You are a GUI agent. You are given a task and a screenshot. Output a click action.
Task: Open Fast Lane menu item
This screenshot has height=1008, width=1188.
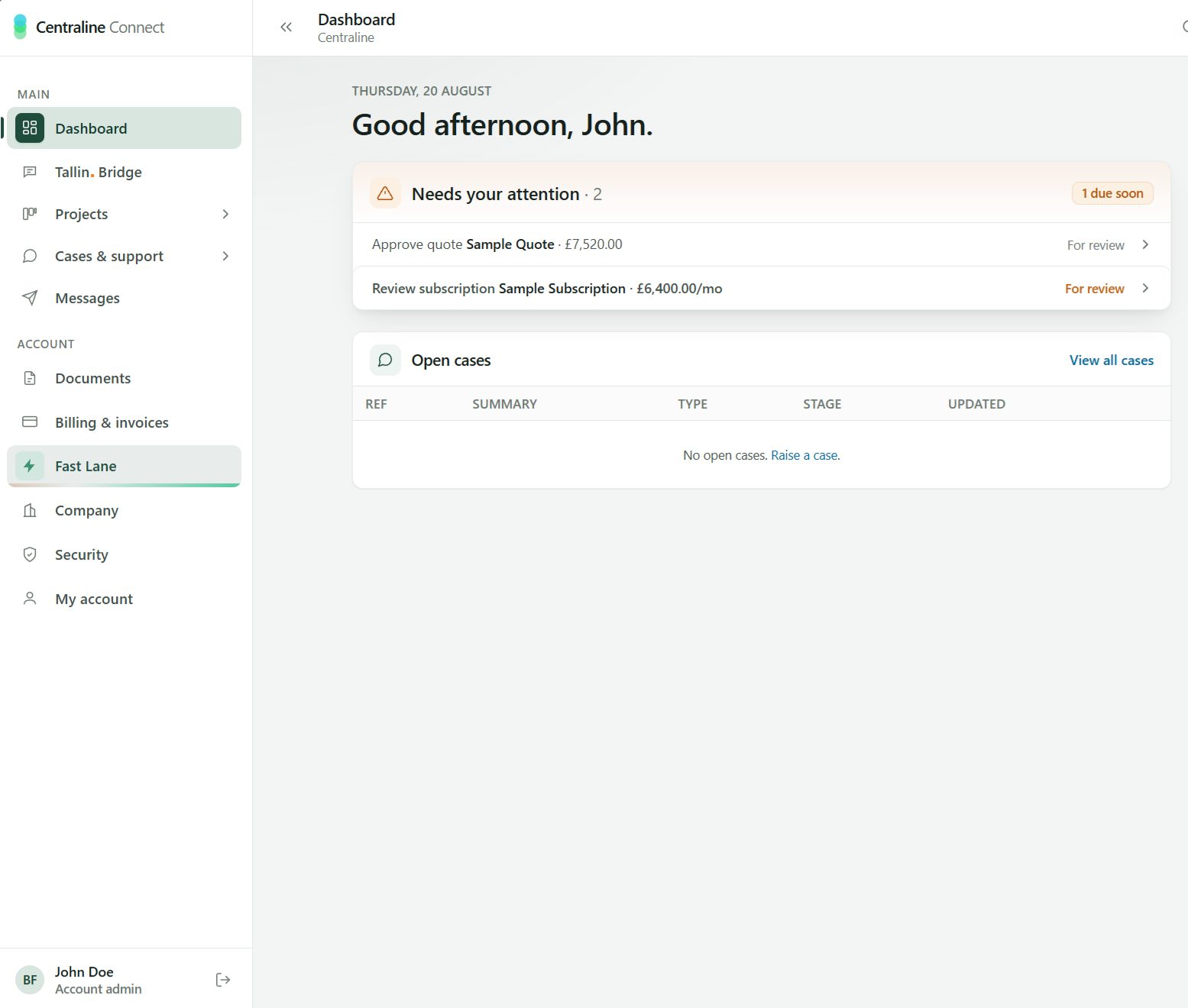tap(124, 466)
